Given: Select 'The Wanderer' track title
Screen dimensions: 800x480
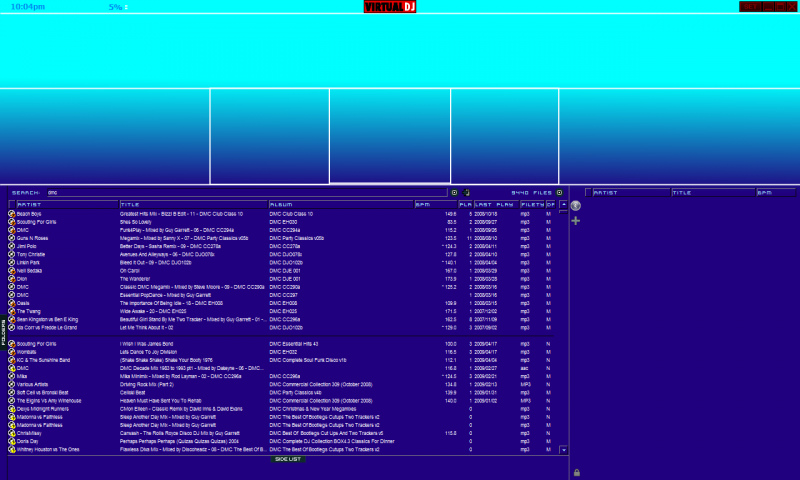Looking at the screenshot, I should [135, 279].
